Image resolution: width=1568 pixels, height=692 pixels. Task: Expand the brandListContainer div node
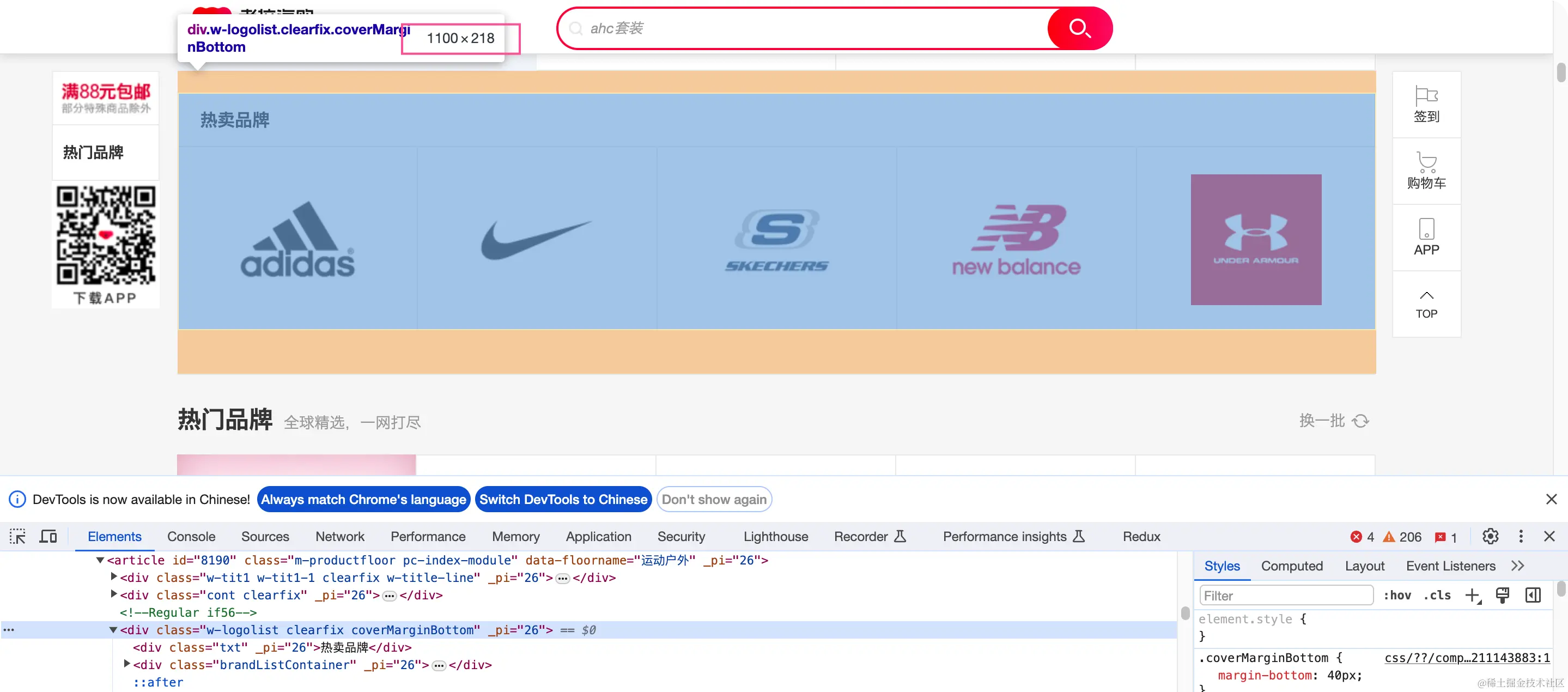126,664
